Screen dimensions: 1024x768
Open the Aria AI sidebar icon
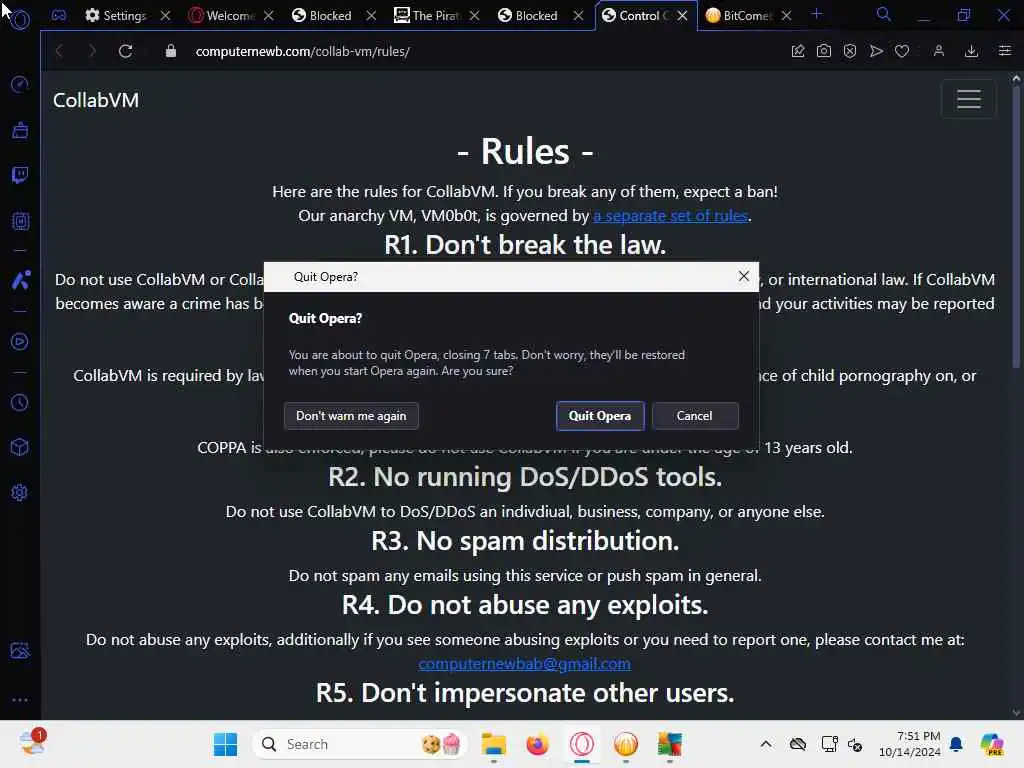[x=20, y=280]
